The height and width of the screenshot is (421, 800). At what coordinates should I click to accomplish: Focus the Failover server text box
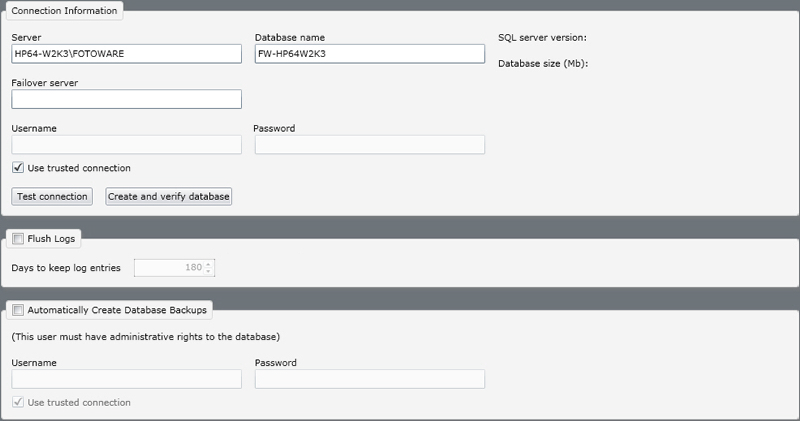point(127,99)
